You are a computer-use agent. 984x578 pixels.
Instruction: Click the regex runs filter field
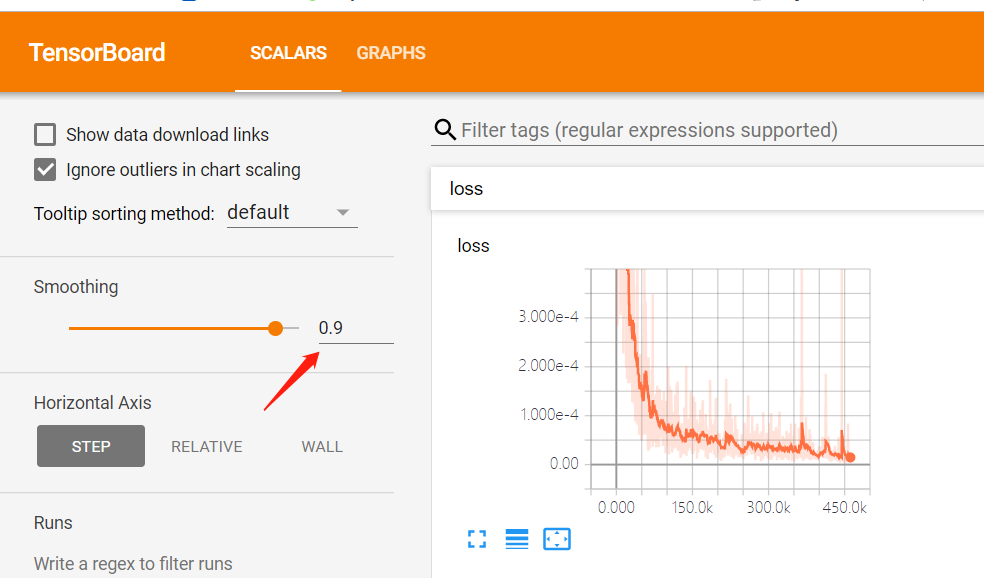[132, 563]
